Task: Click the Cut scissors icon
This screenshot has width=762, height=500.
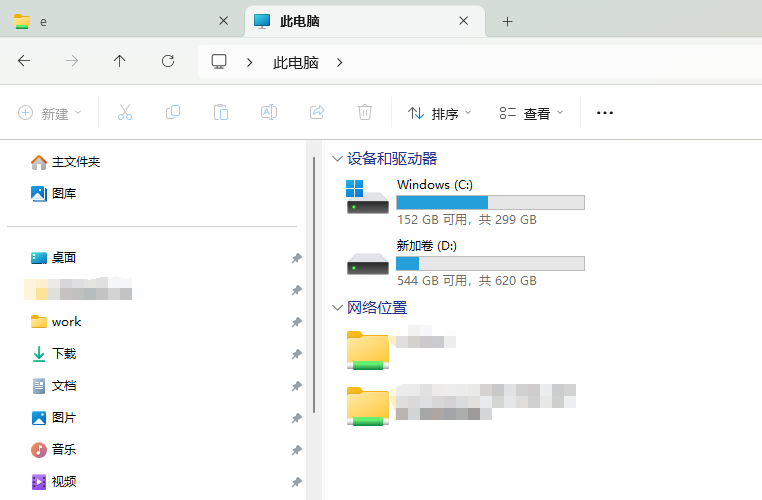Action: 125,112
